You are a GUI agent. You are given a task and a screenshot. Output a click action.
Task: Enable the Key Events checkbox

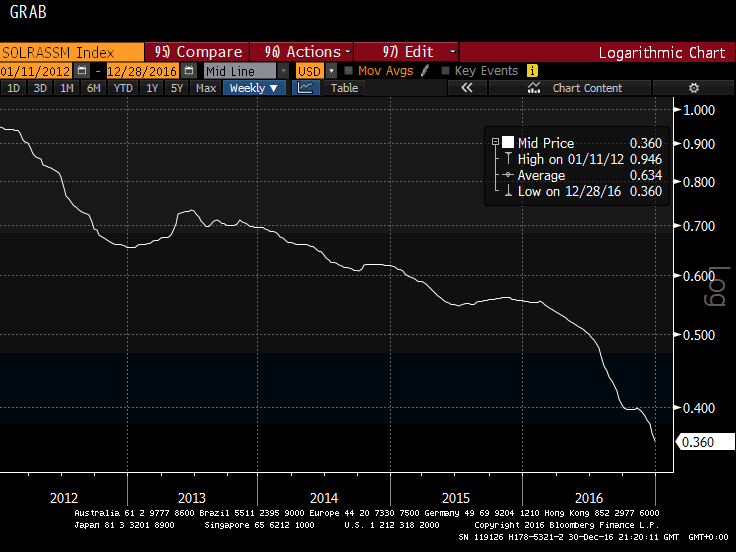pos(445,71)
